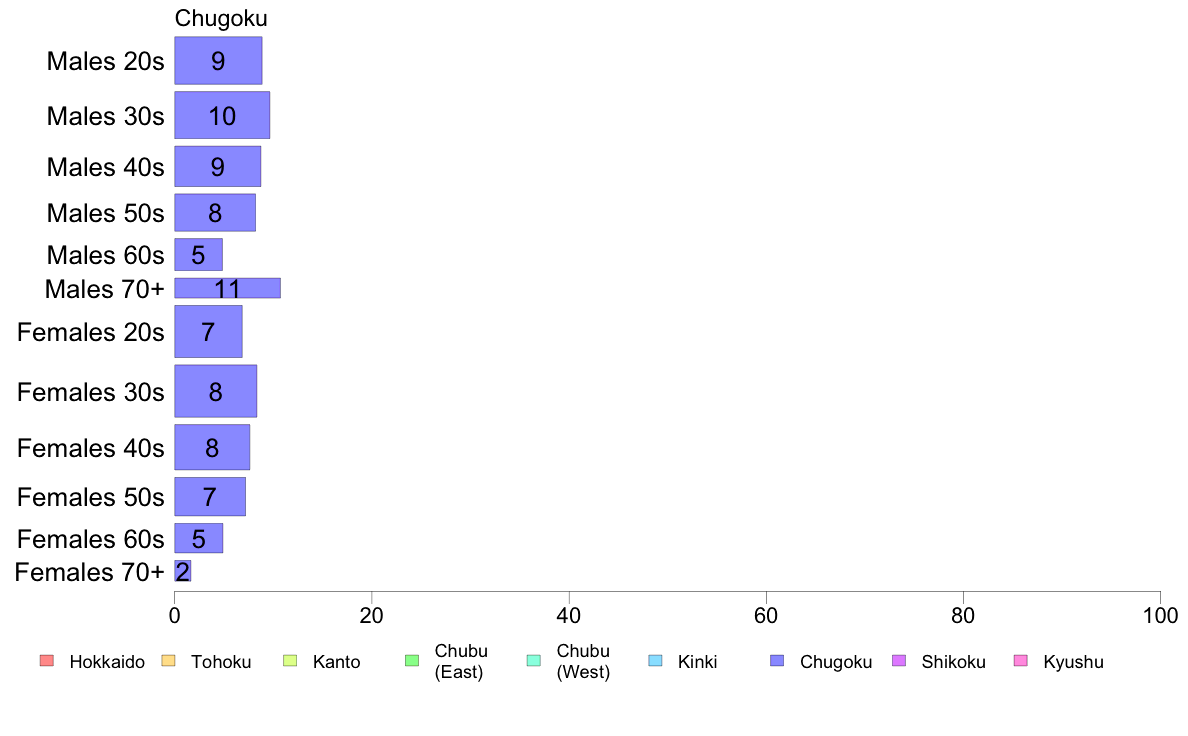This screenshot has width=1188, height=736.
Task: Click the Chubu (East) green legend swatch
Action: pos(412,661)
